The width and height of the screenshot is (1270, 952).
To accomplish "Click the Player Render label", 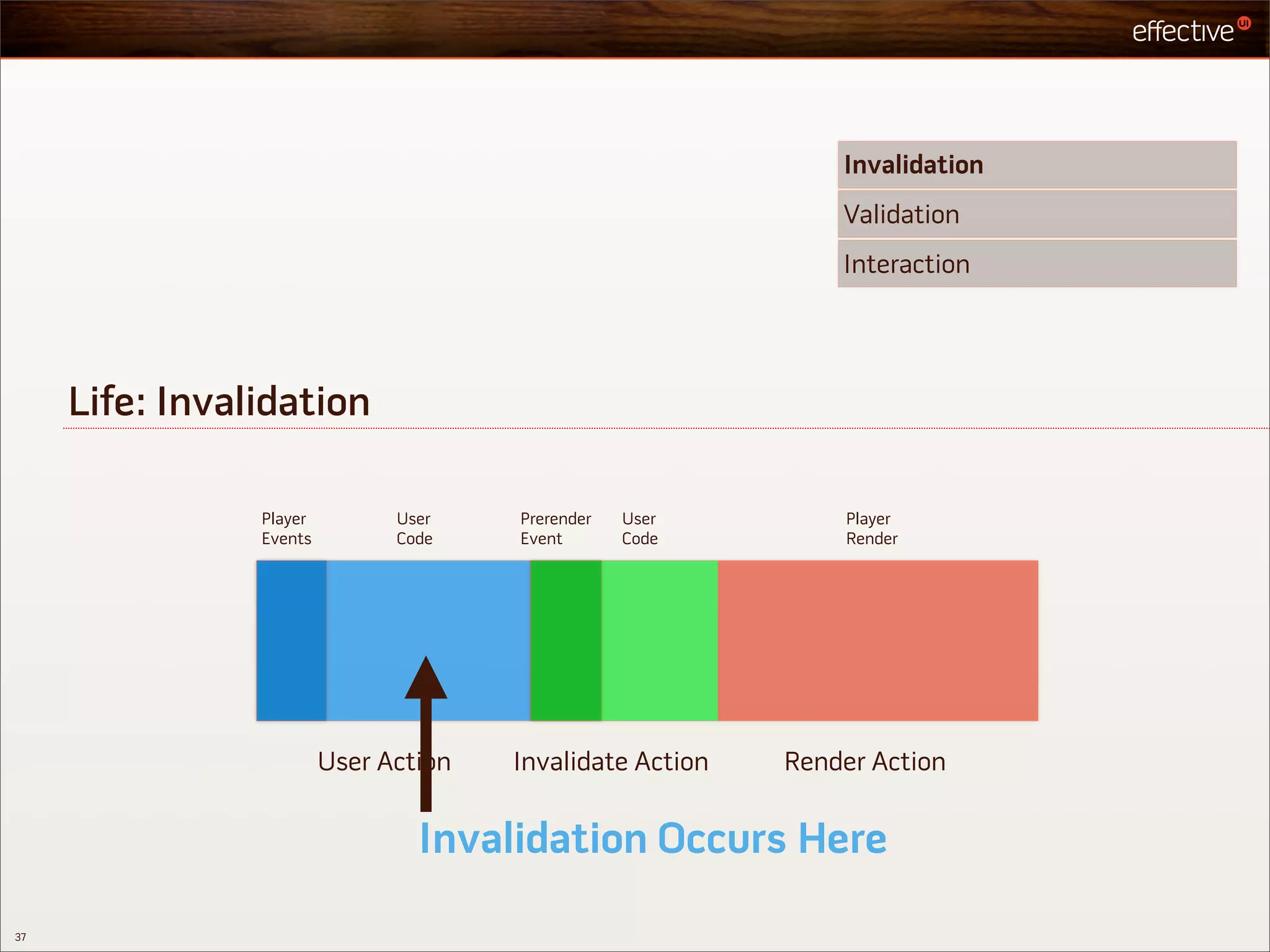I will 871,528.
